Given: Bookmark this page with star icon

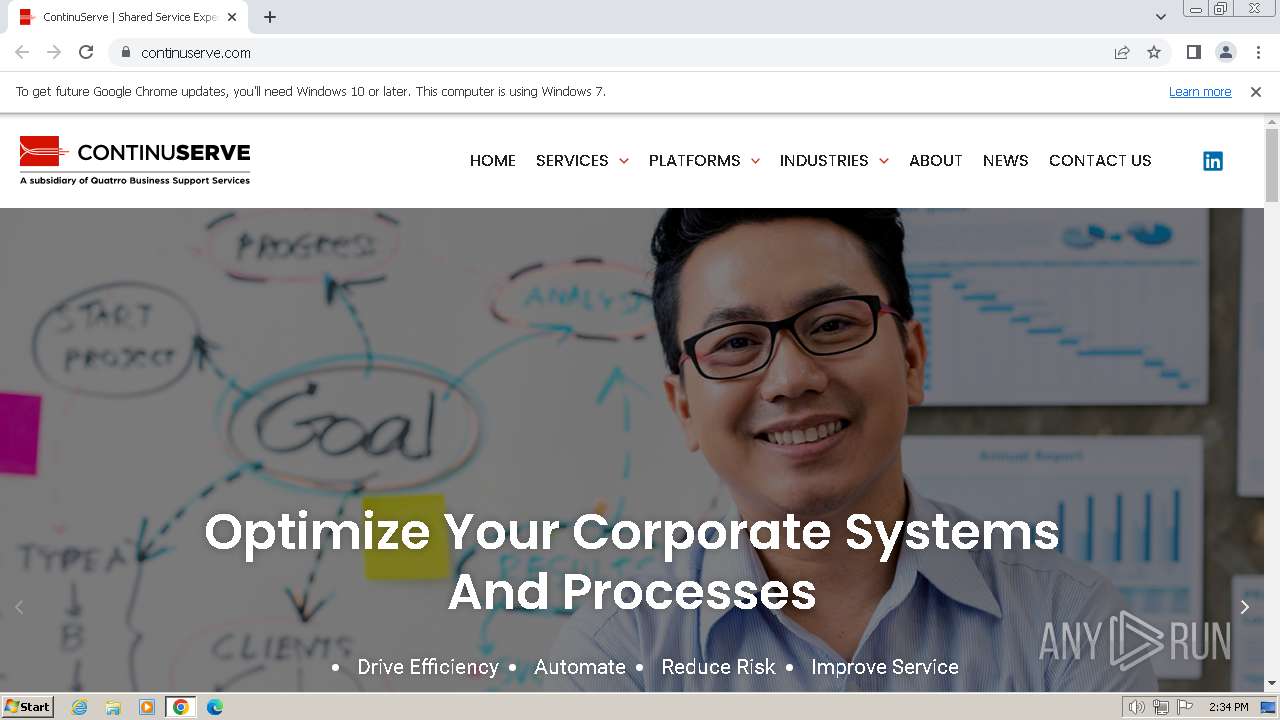Looking at the screenshot, I should (x=1154, y=52).
